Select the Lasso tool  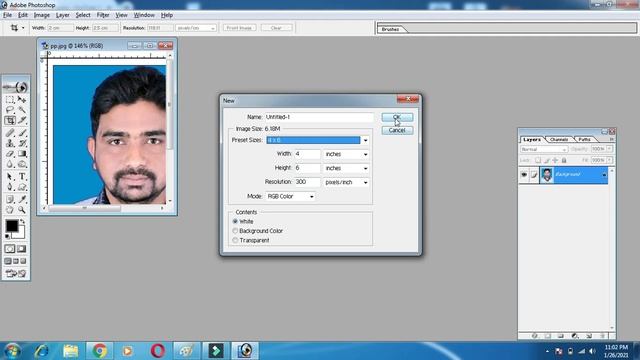point(10,109)
